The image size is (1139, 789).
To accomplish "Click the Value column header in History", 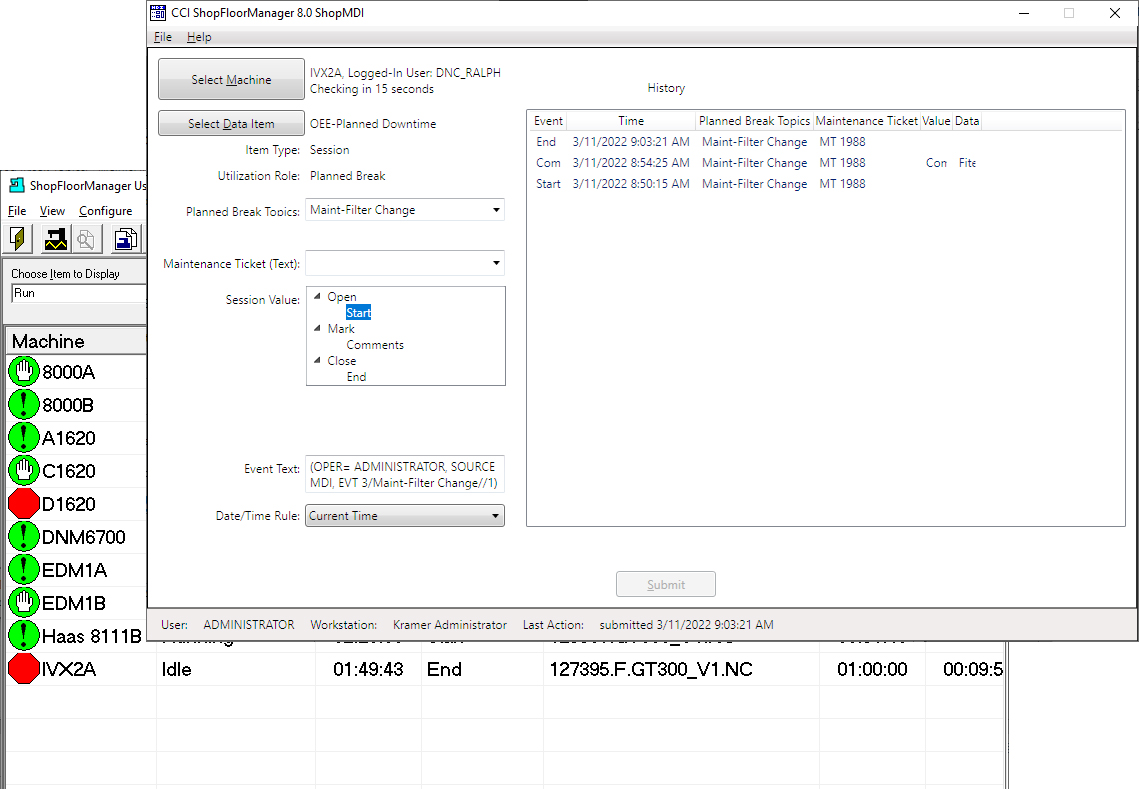I will click(936, 121).
